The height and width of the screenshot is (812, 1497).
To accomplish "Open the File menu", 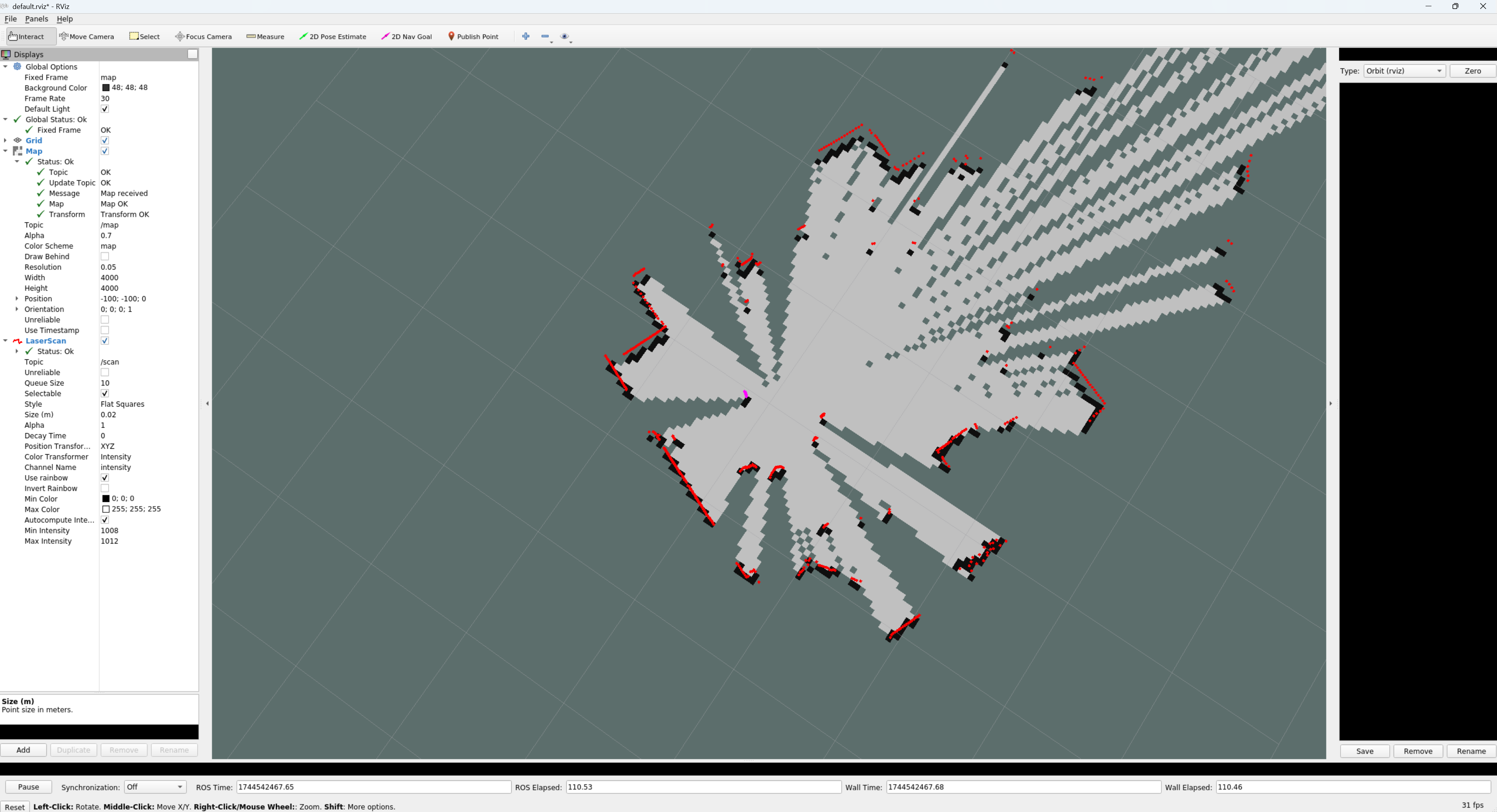I will [x=11, y=19].
